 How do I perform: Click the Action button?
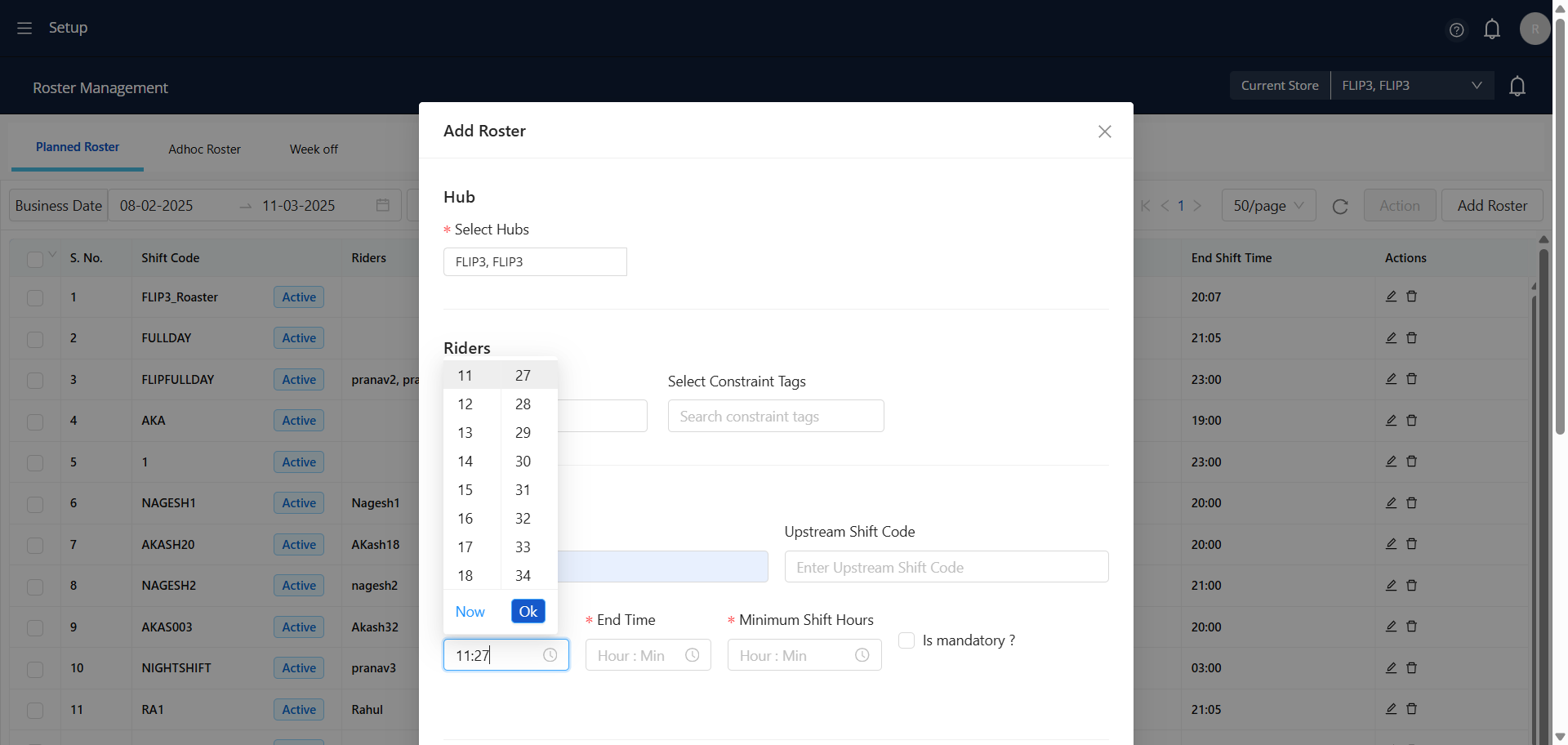[x=1400, y=206]
